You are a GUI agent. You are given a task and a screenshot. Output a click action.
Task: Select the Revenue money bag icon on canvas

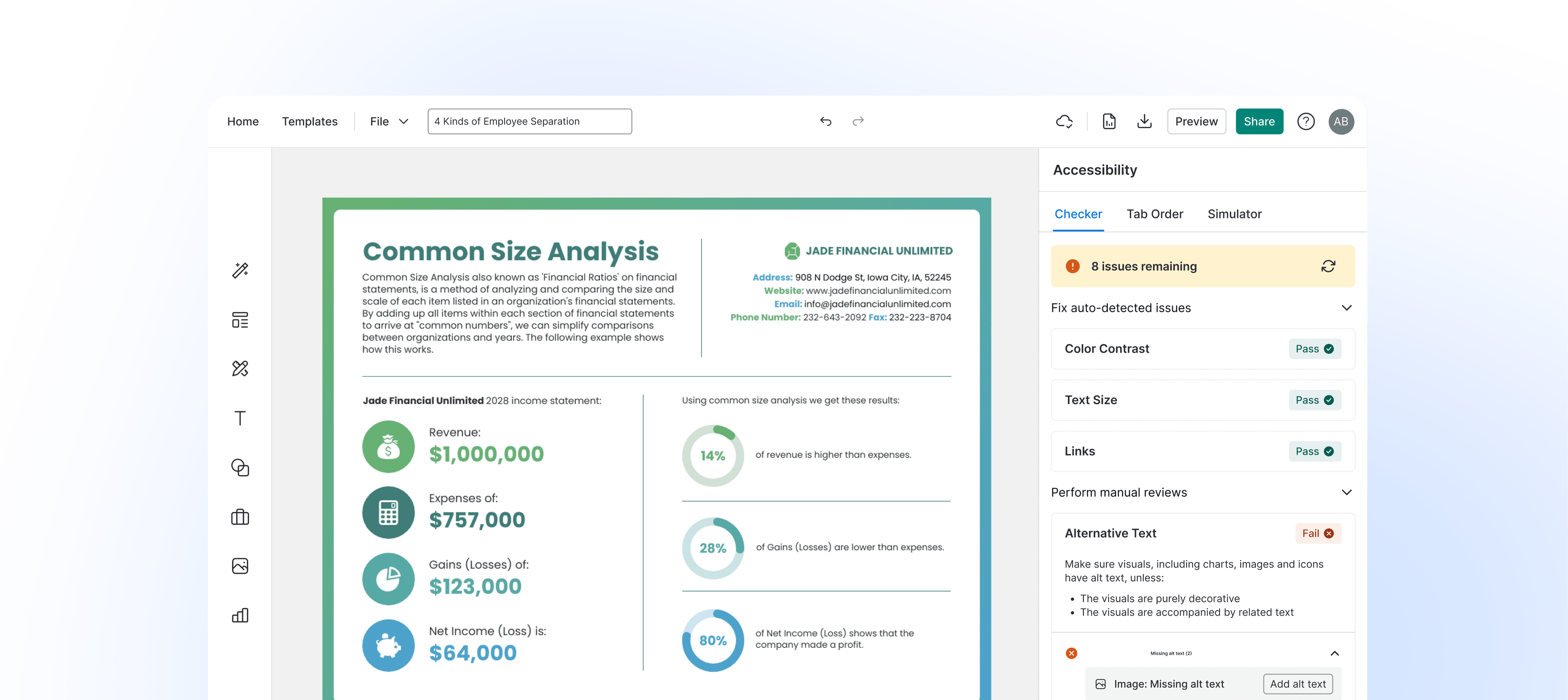pos(388,447)
